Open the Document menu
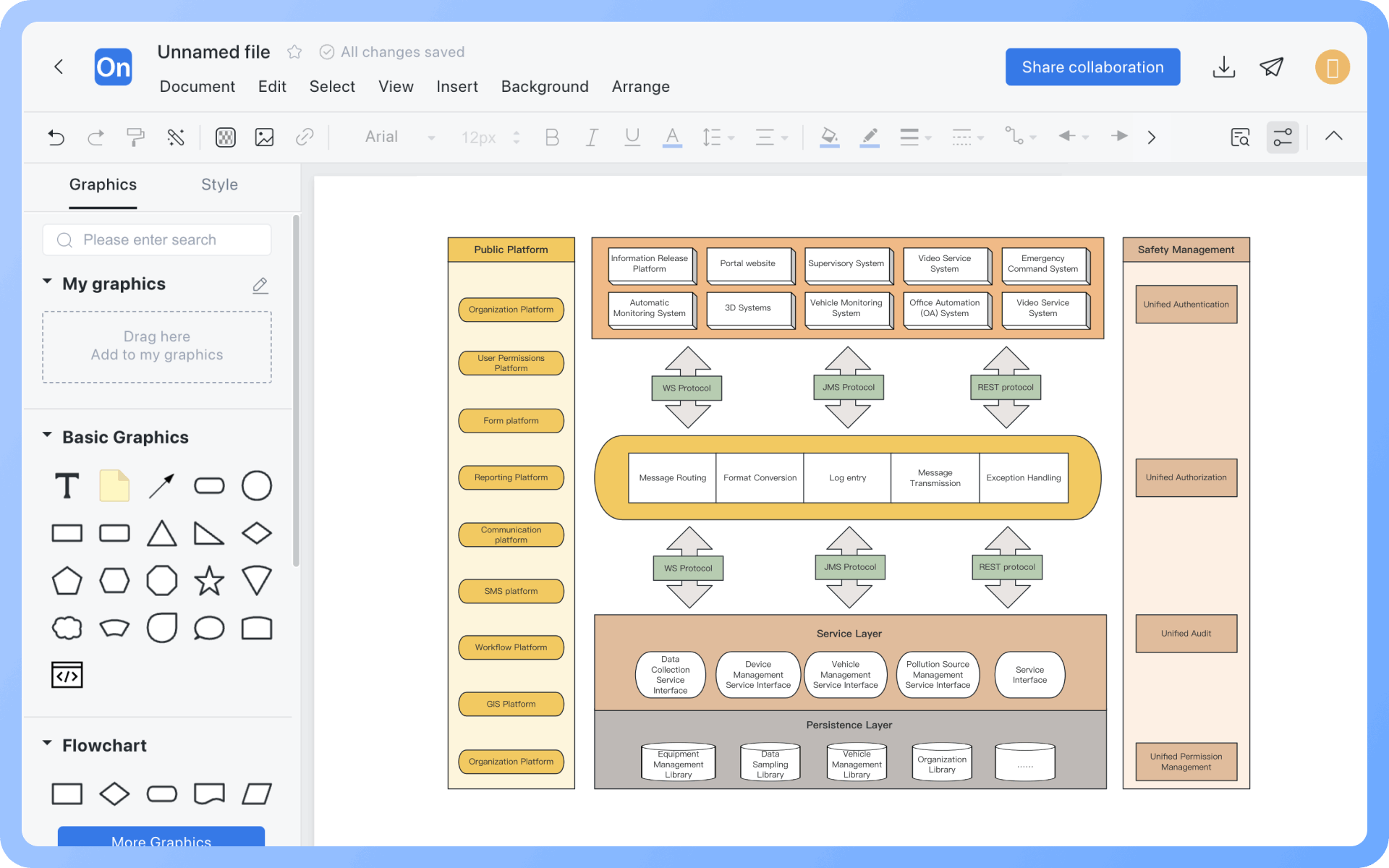1389x868 pixels. click(x=197, y=86)
